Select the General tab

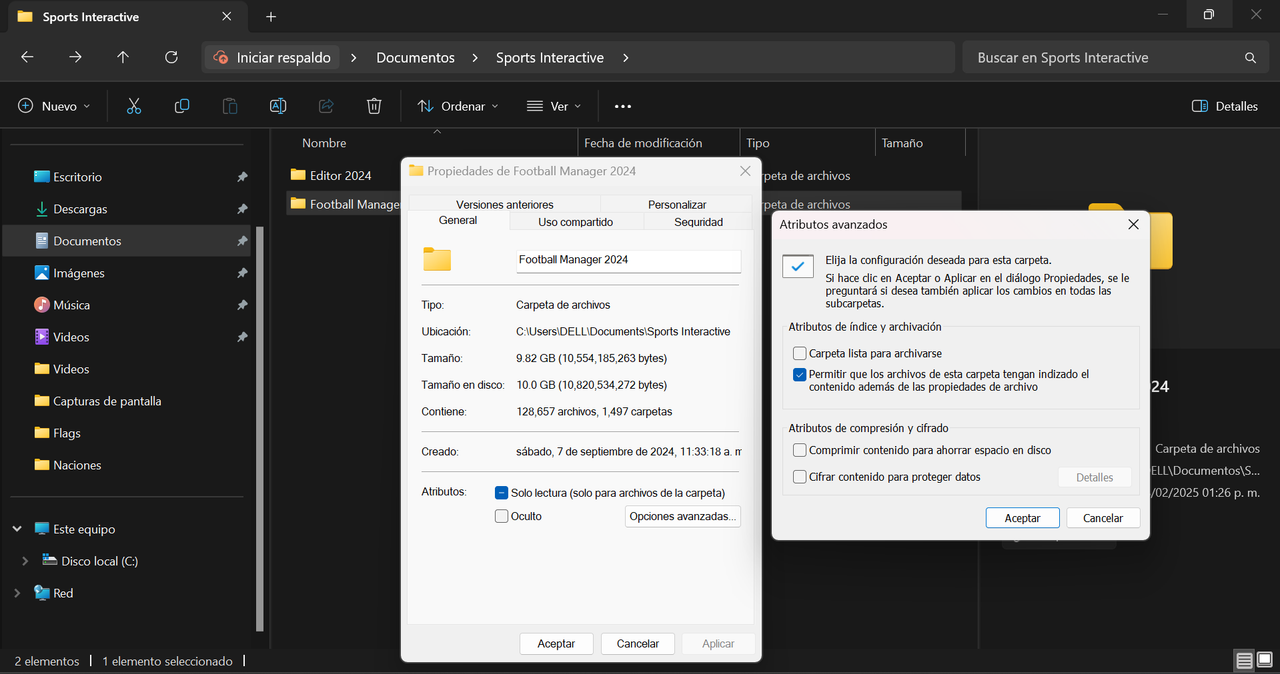point(458,220)
